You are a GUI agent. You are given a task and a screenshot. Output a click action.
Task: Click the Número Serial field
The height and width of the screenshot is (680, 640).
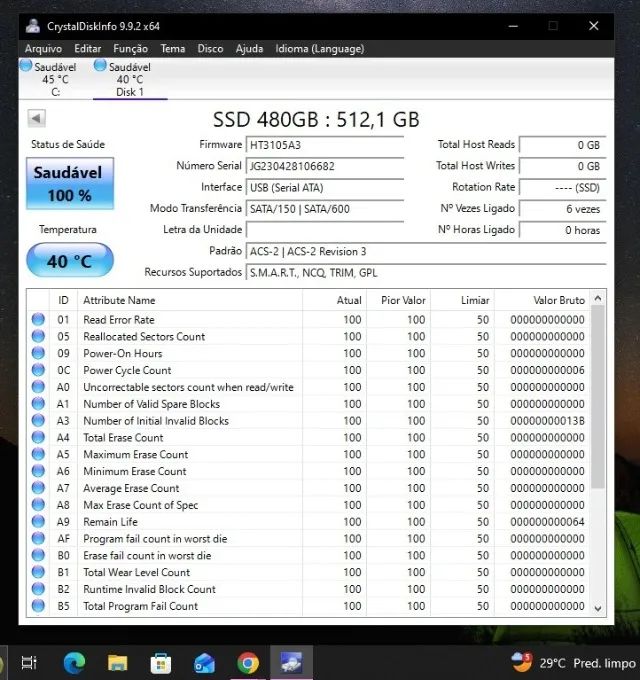[325, 166]
